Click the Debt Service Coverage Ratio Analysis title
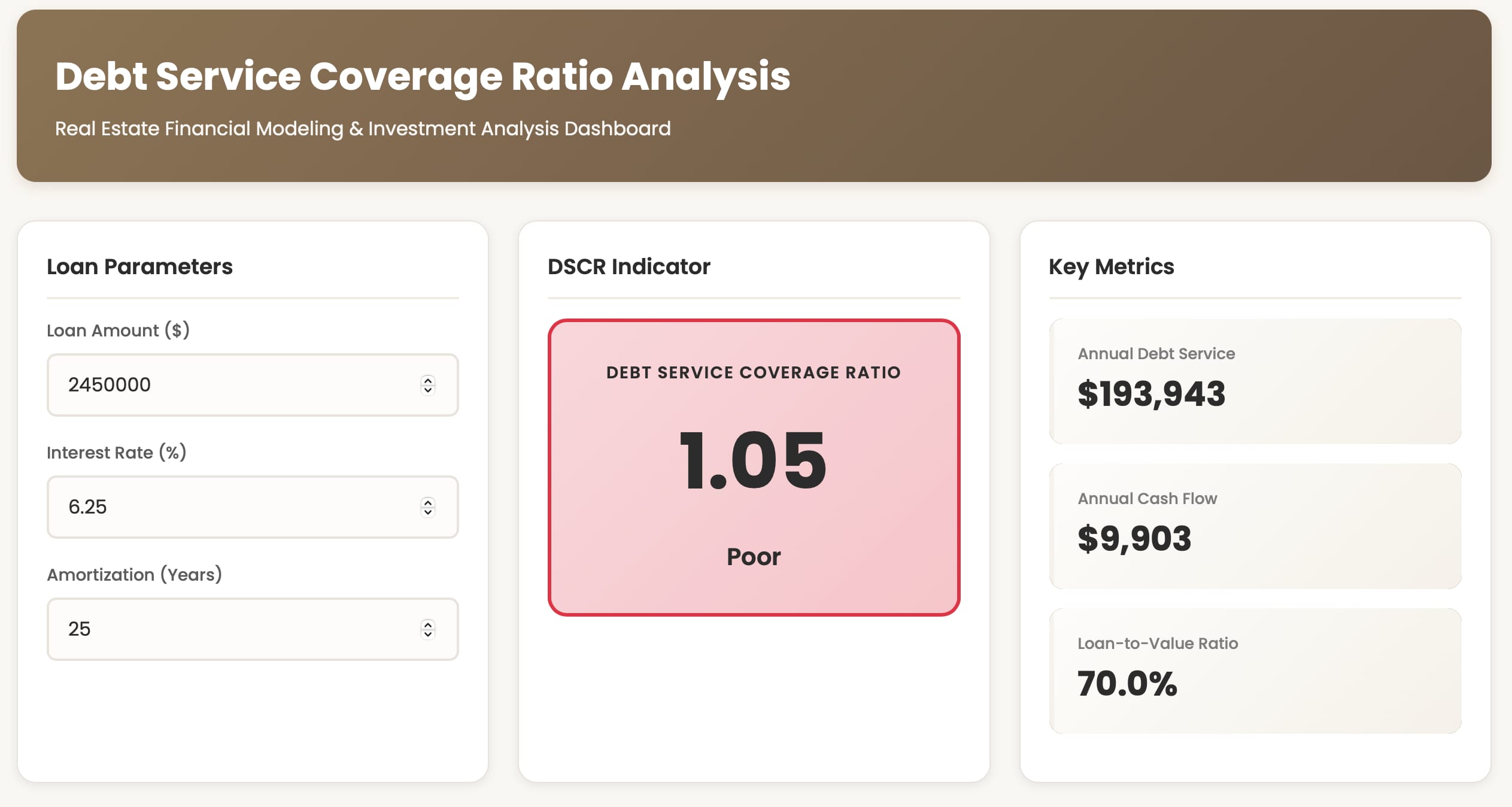This screenshot has height=807, width=1512. (423, 77)
